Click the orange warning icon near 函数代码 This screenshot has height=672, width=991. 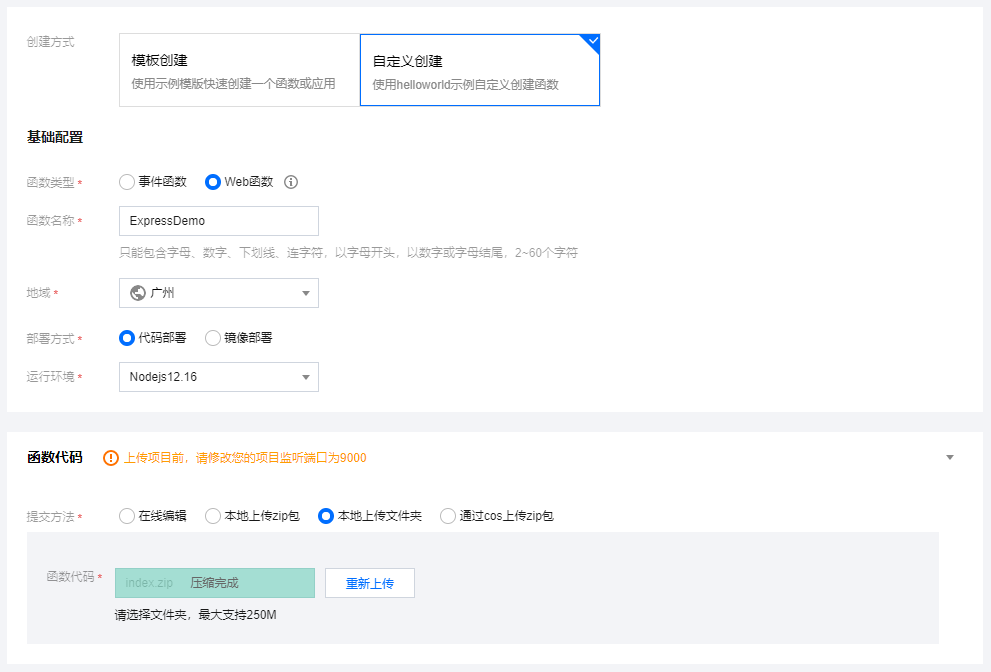click(111, 458)
